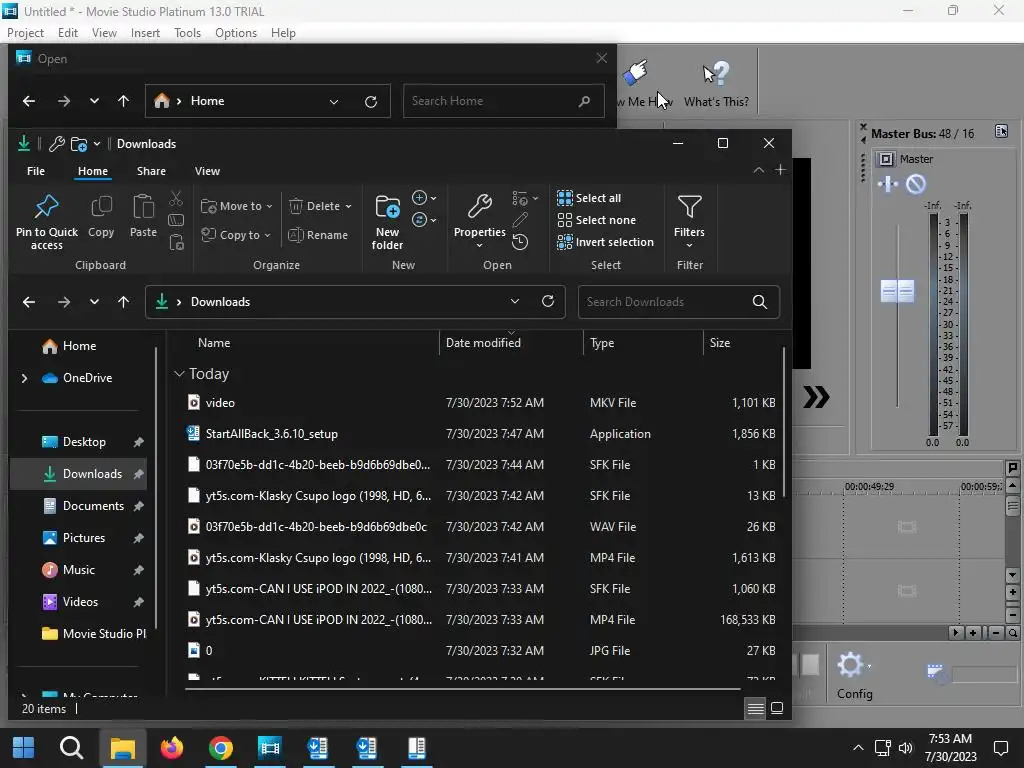This screenshot has width=1024, height=768.
Task: Click the Rename button
Action: (x=318, y=235)
